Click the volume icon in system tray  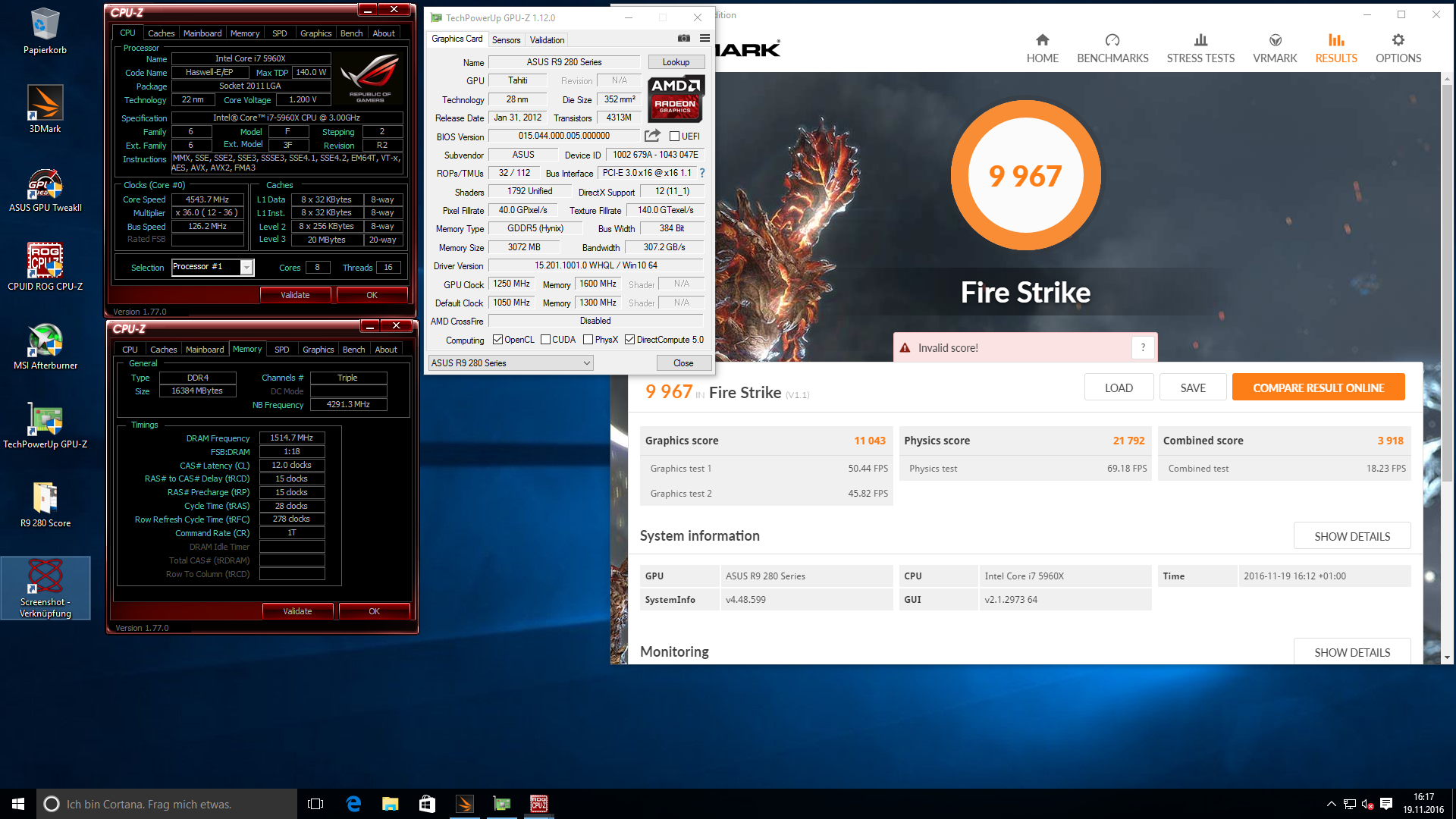(x=1368, y=804)
